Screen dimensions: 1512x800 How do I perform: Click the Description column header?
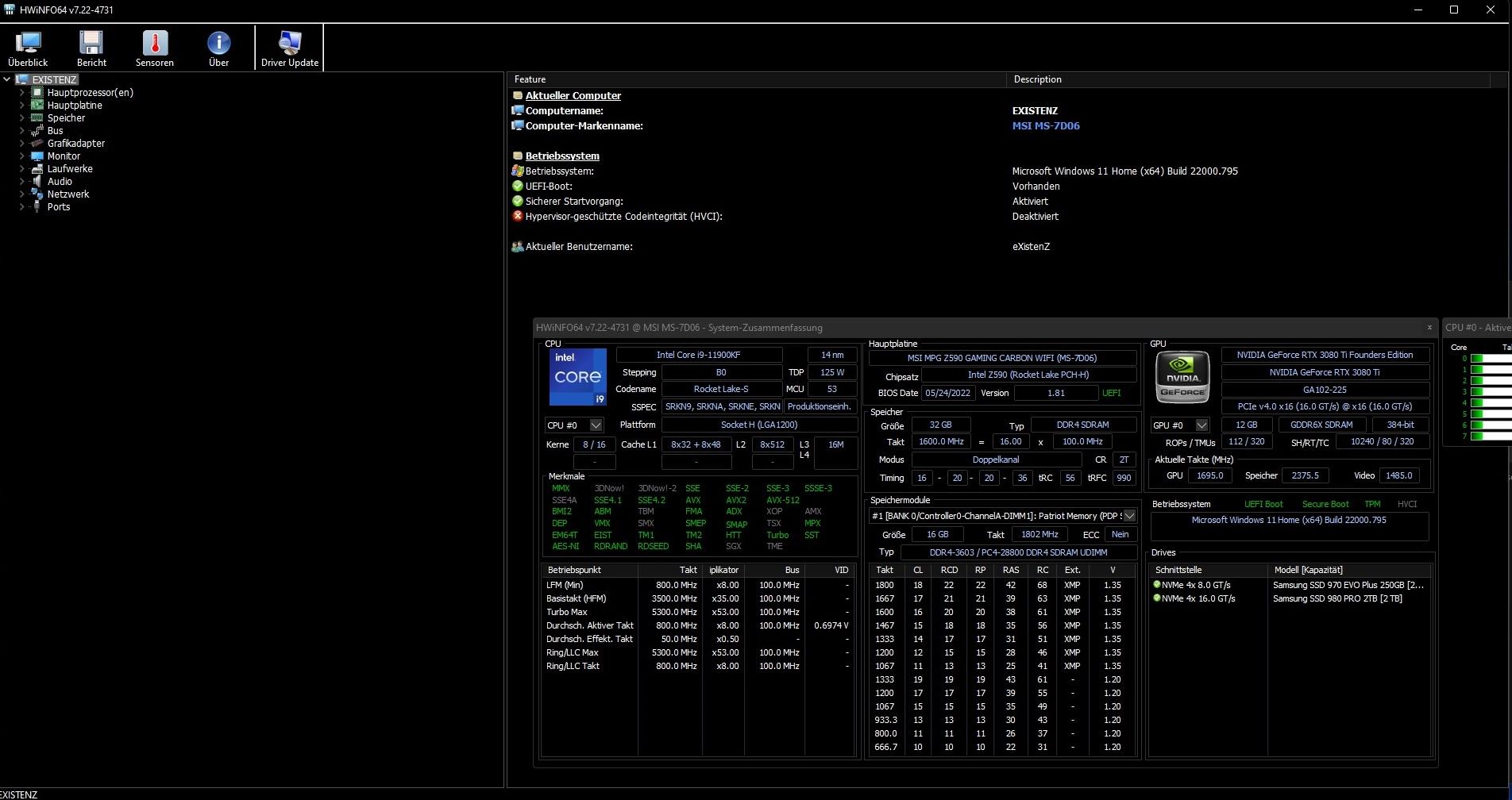pyautogui.click(x=1248, y=79)
